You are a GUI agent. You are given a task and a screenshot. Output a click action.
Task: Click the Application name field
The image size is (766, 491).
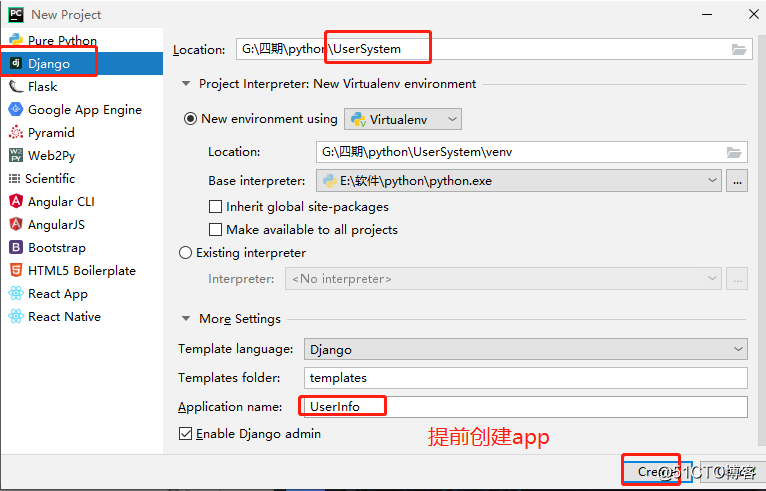pyautogui.click(x=526, y=406)
